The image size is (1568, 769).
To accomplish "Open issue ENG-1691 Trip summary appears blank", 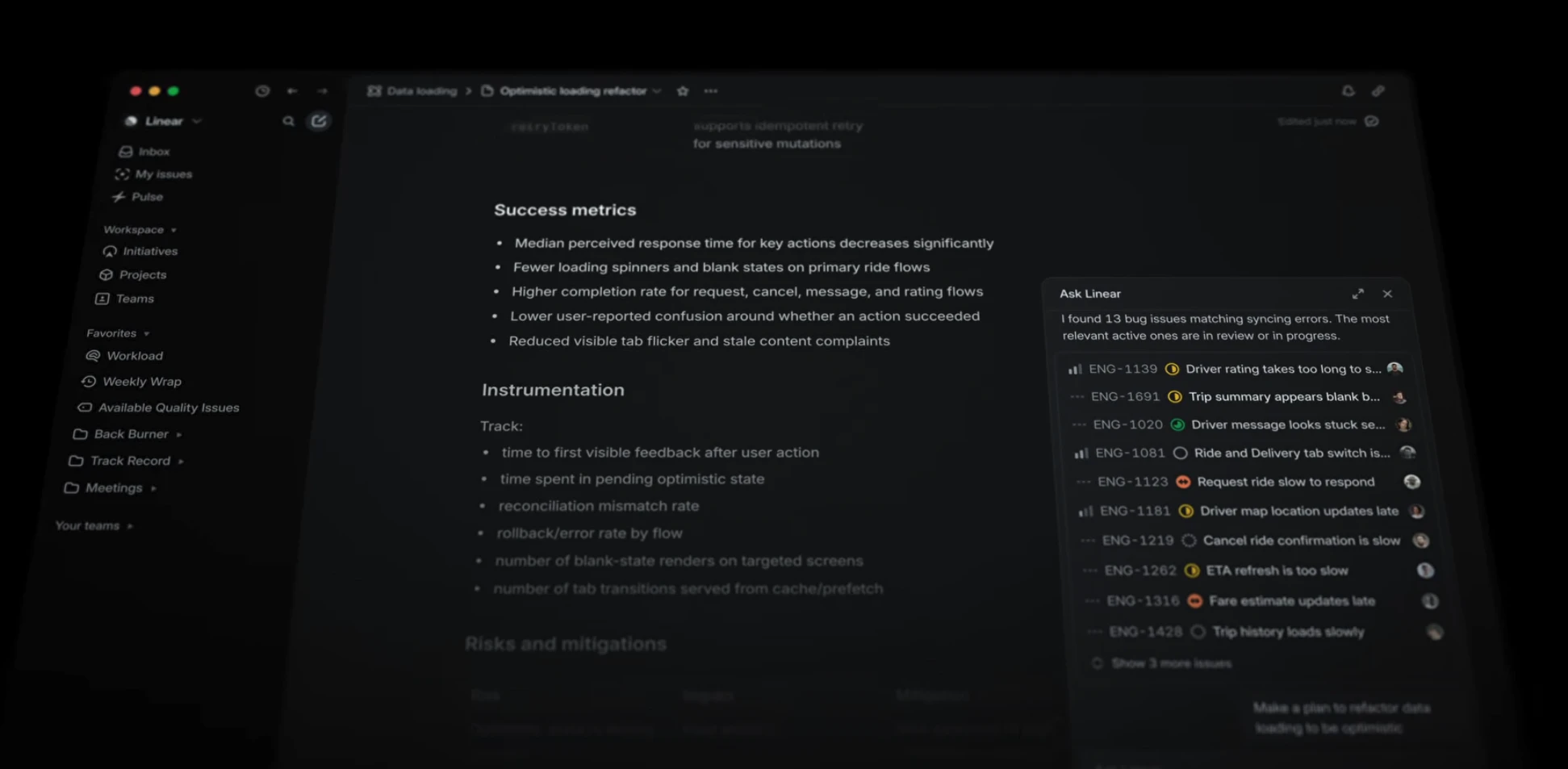I will click(1238, 397).
